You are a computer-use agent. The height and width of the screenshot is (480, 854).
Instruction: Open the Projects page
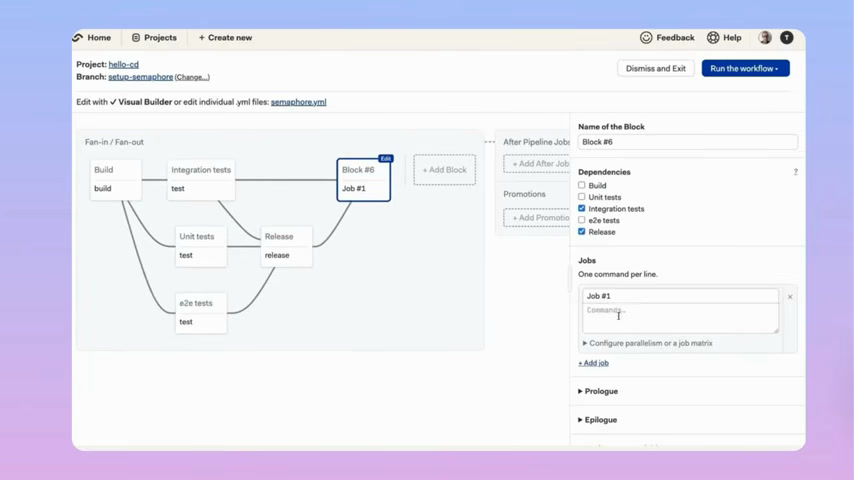click(x=154, y=38)
